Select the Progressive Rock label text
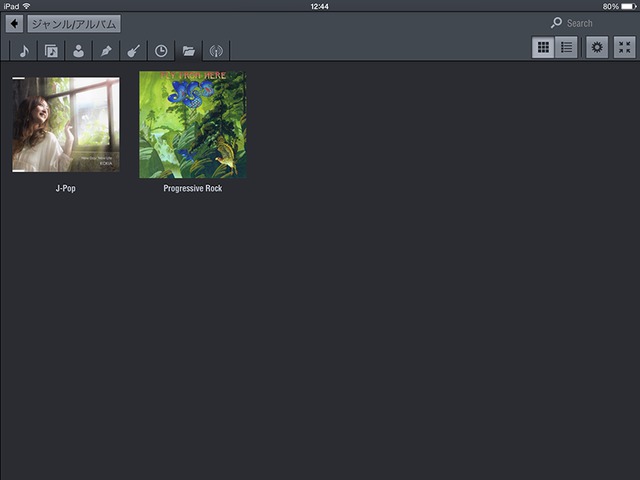640x480 pixels. (192, 188)
